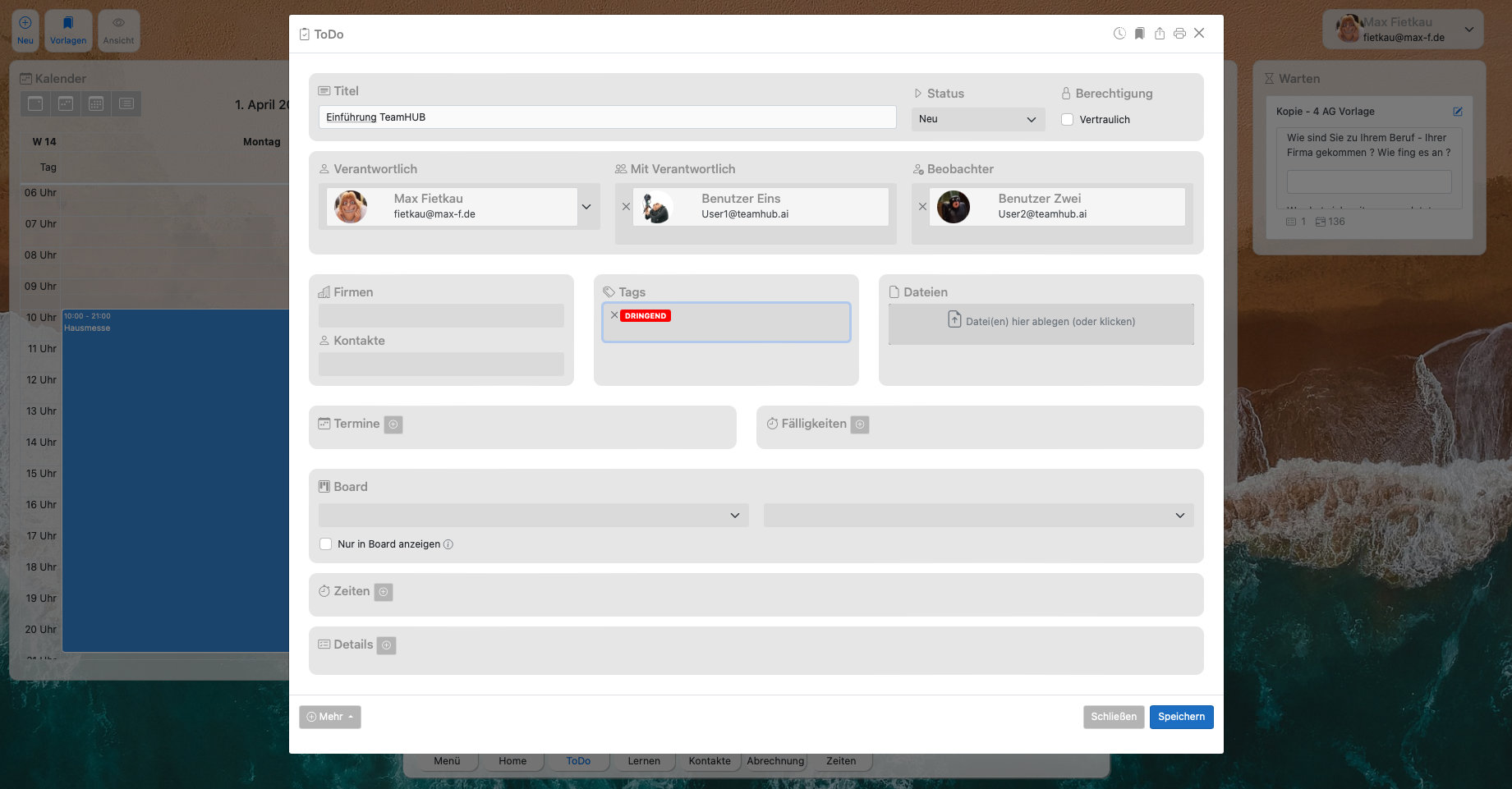Click the DRINGEND tag label
The width and height of the screenshot is (1512, 789).
click(646, 315)
